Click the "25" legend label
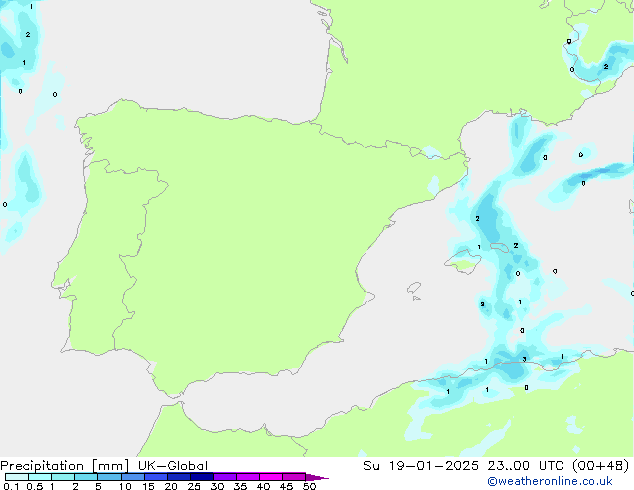 [194, 486]
